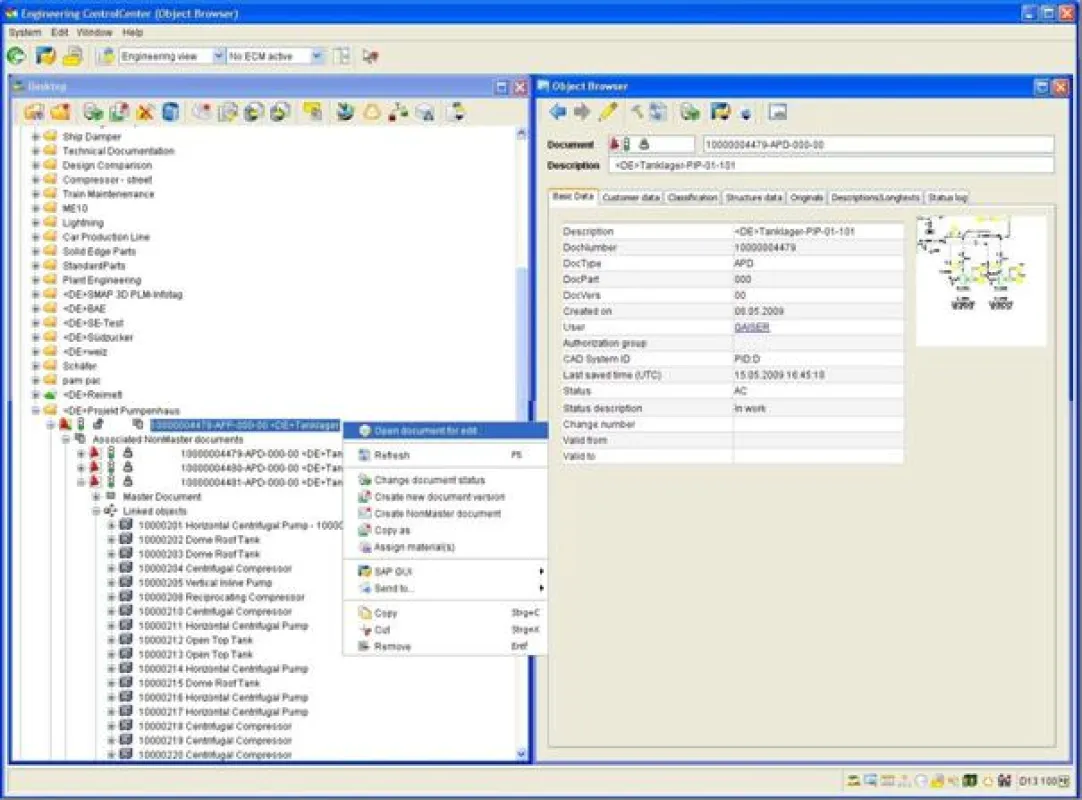The height and width of the screenshot is (800, 1082).
Task: Click the blue left arrow in Object Browser toolbar
Action: tap(558, 112)
